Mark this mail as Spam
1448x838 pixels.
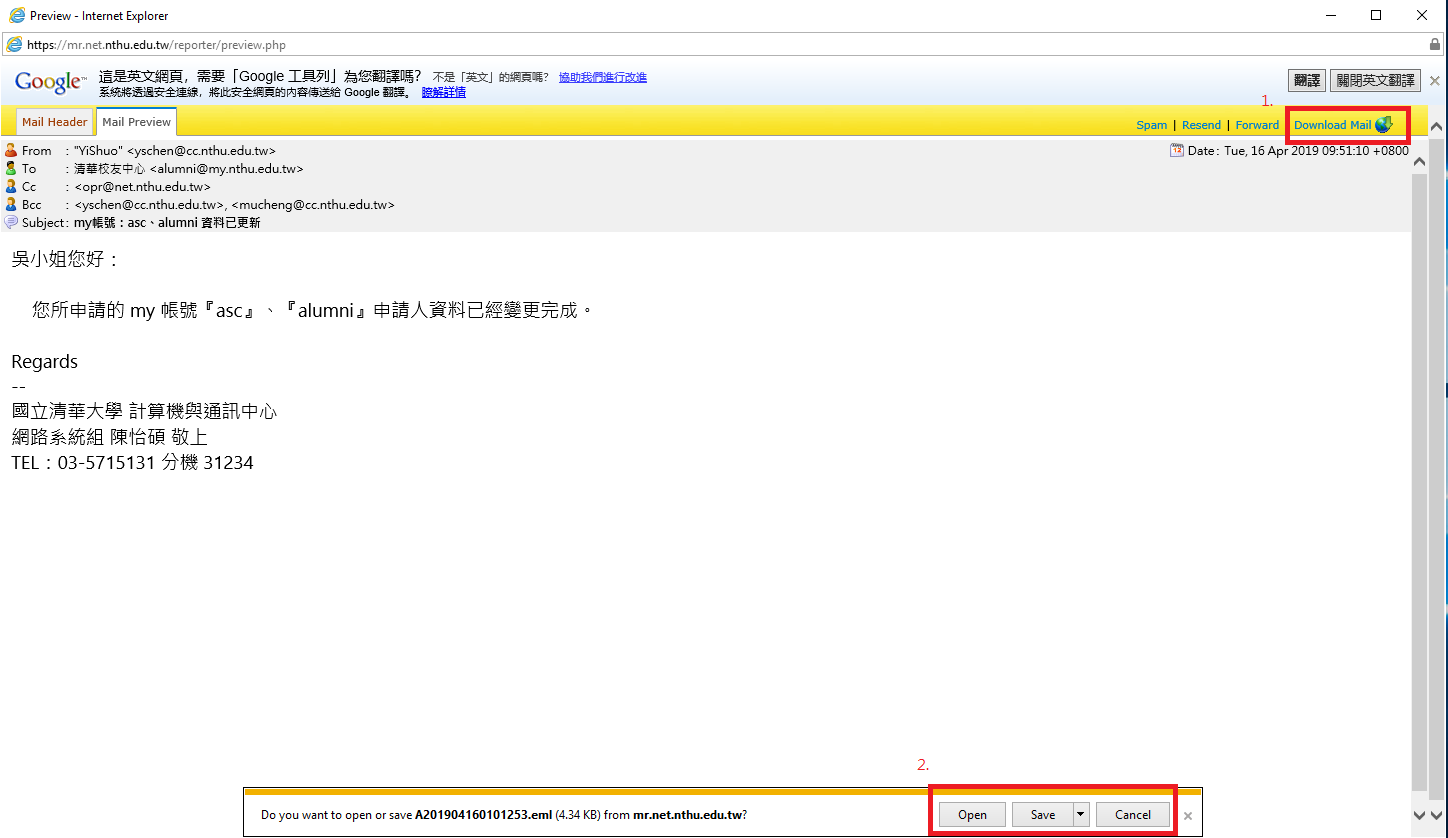coord(1151,125)
